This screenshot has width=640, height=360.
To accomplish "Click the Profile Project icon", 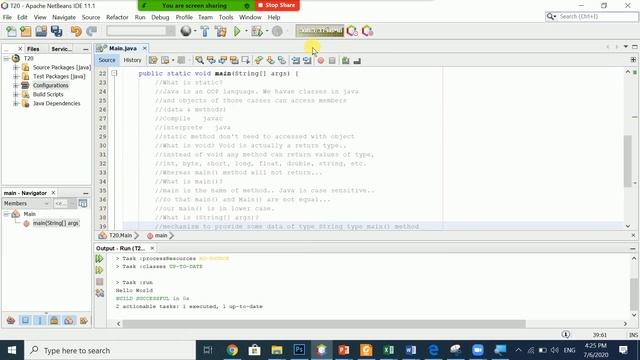I will (x=277, y=31).
